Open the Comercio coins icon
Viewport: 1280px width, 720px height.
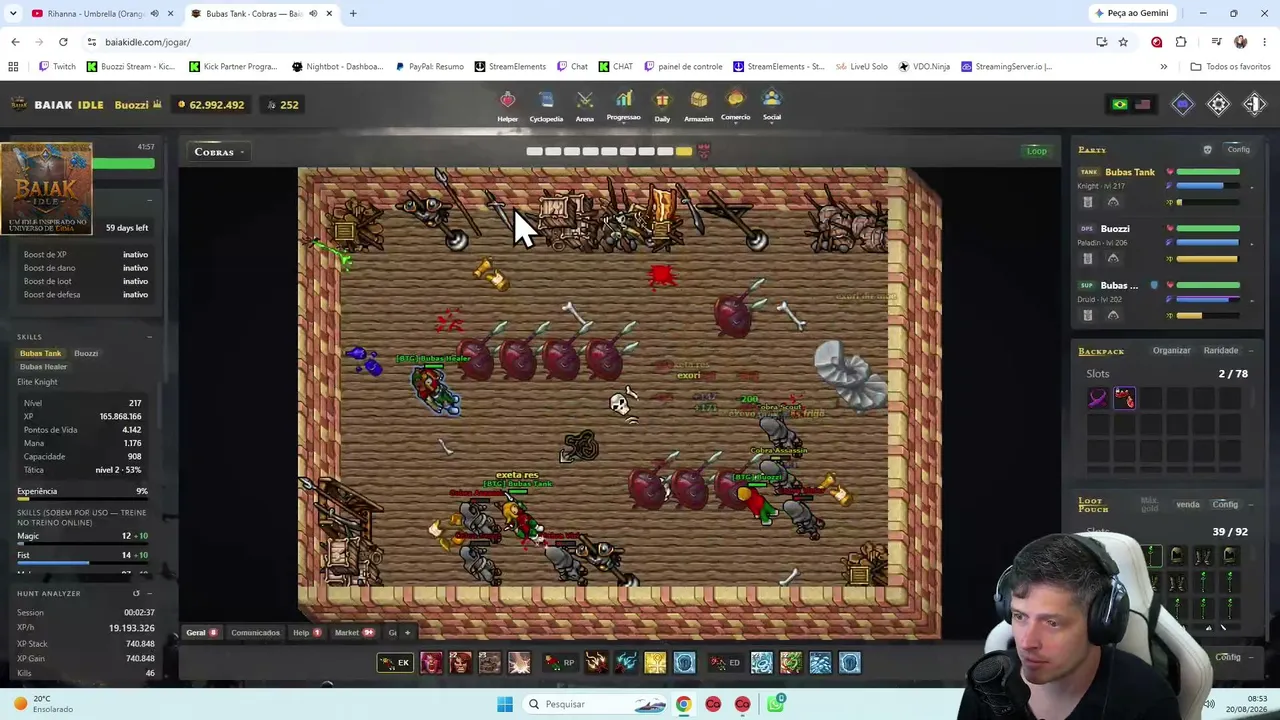[736, 99]
